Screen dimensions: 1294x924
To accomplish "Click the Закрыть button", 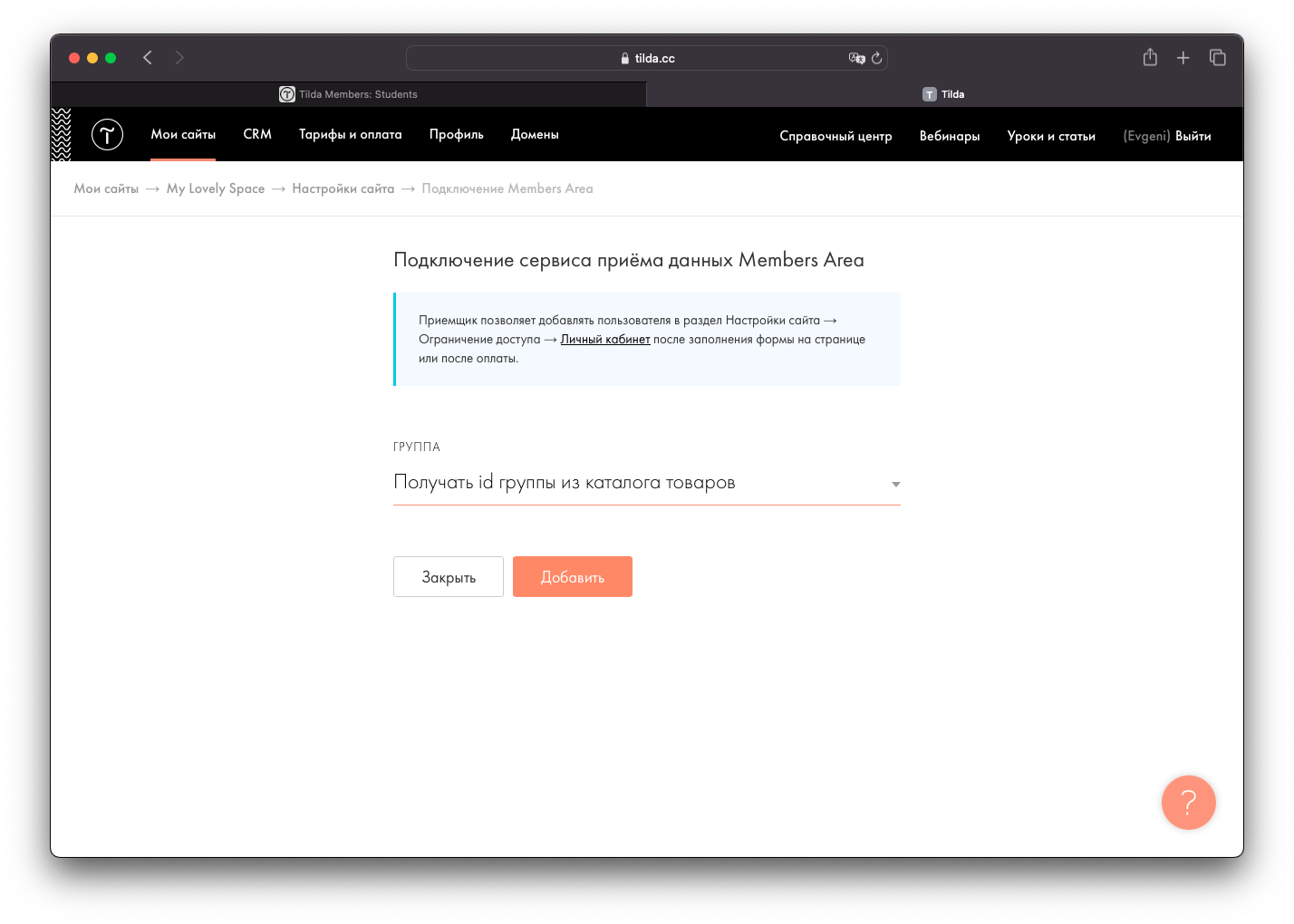I will tap(449, 577).
